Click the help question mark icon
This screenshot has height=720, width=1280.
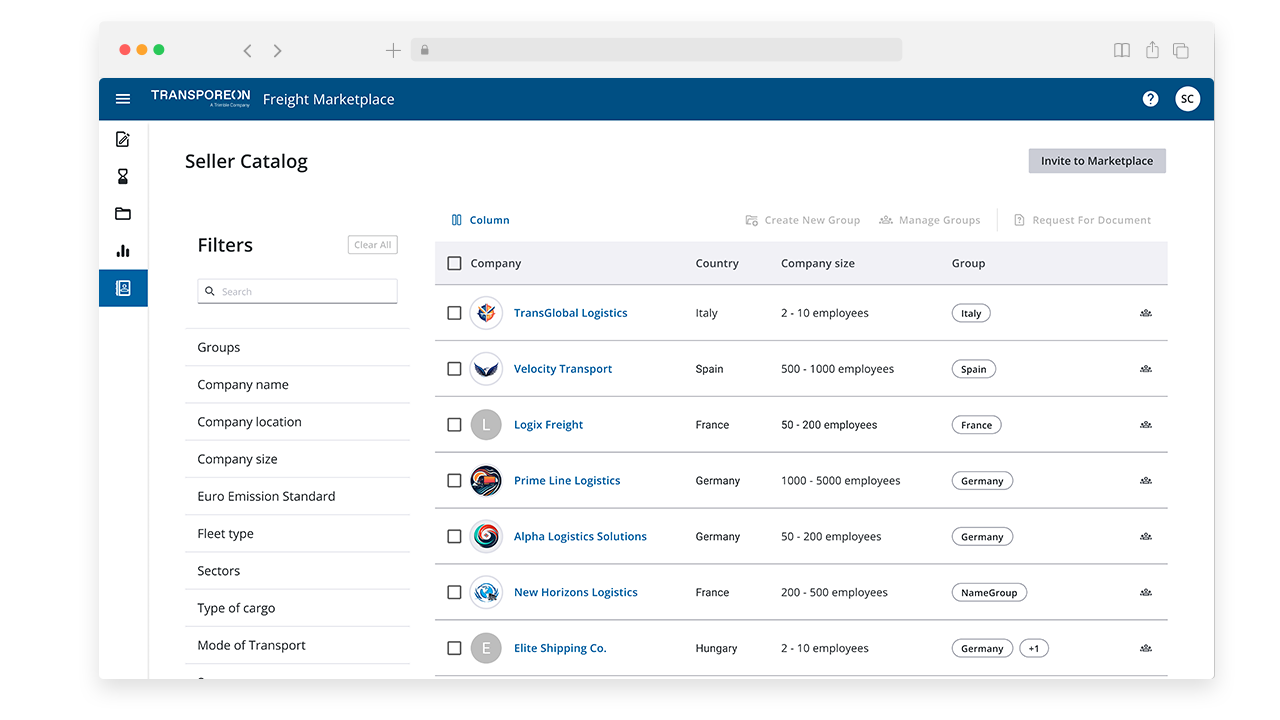point(1150,99)
